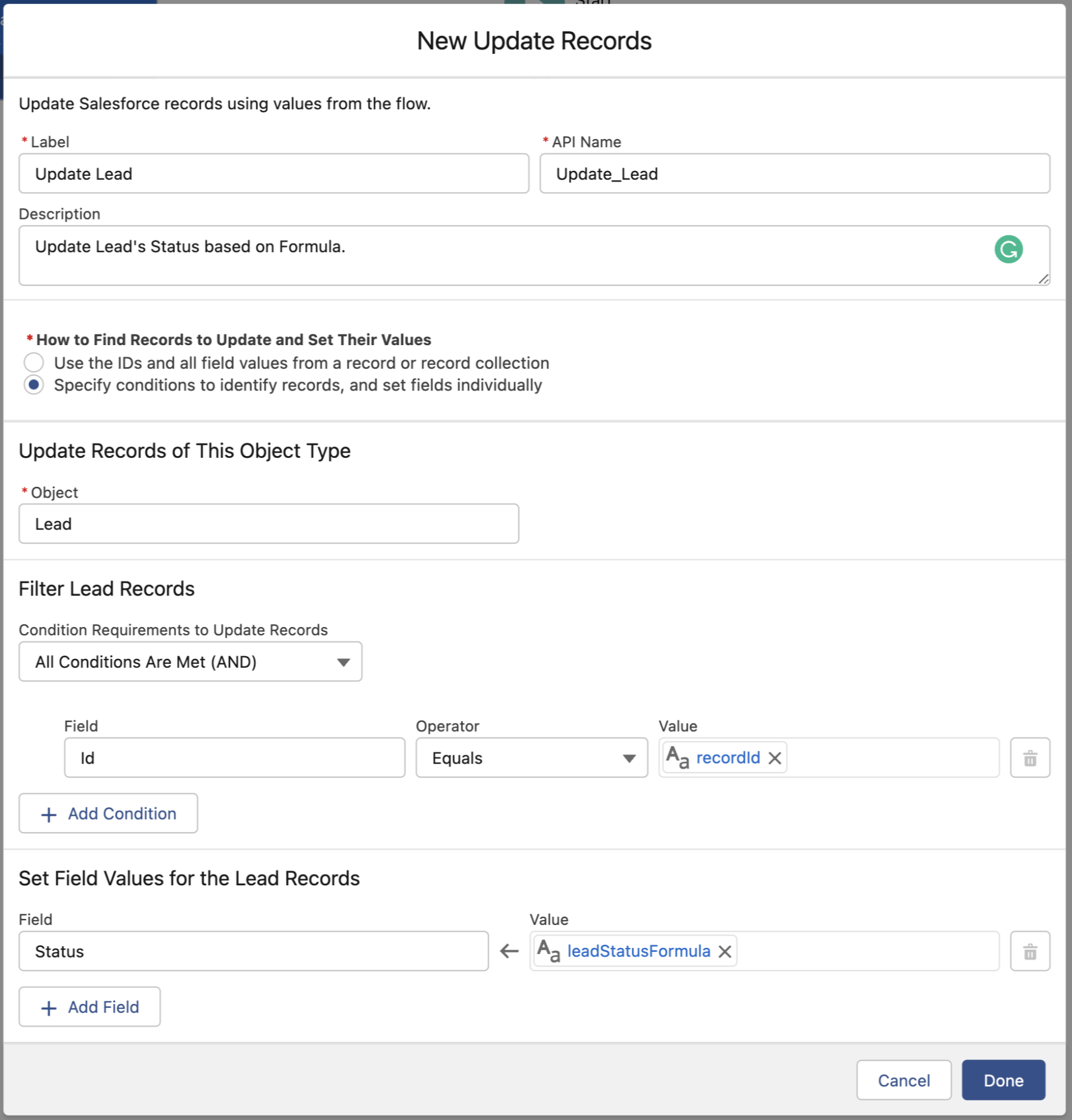Focus the Label input field

pyautogui.click(x=273, y=174)
